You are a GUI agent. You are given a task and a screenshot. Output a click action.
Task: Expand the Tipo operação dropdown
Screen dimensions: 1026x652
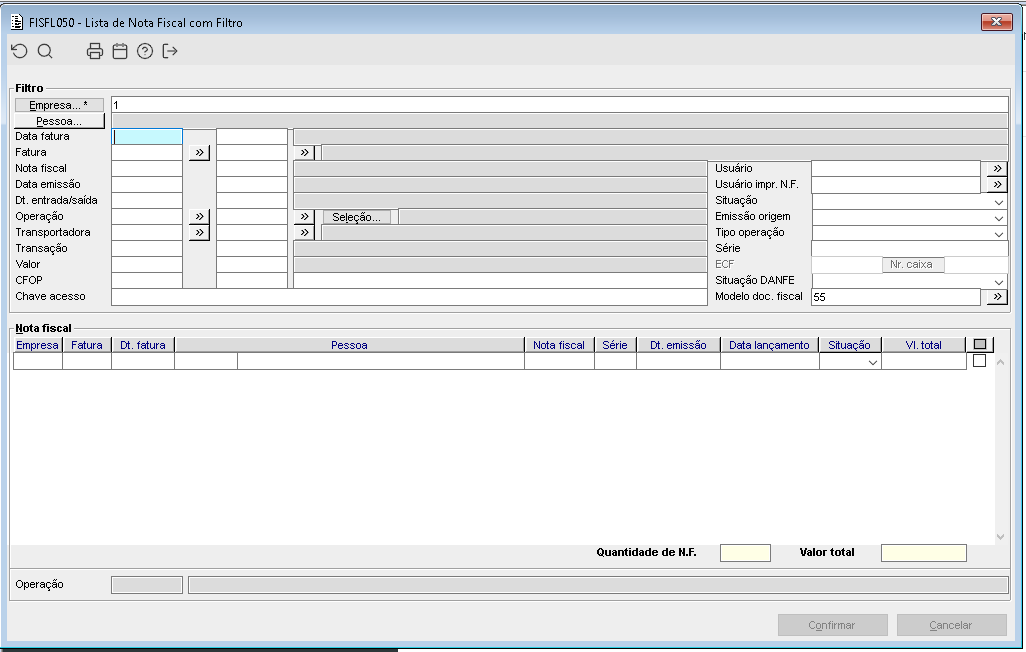click(999, 234)
